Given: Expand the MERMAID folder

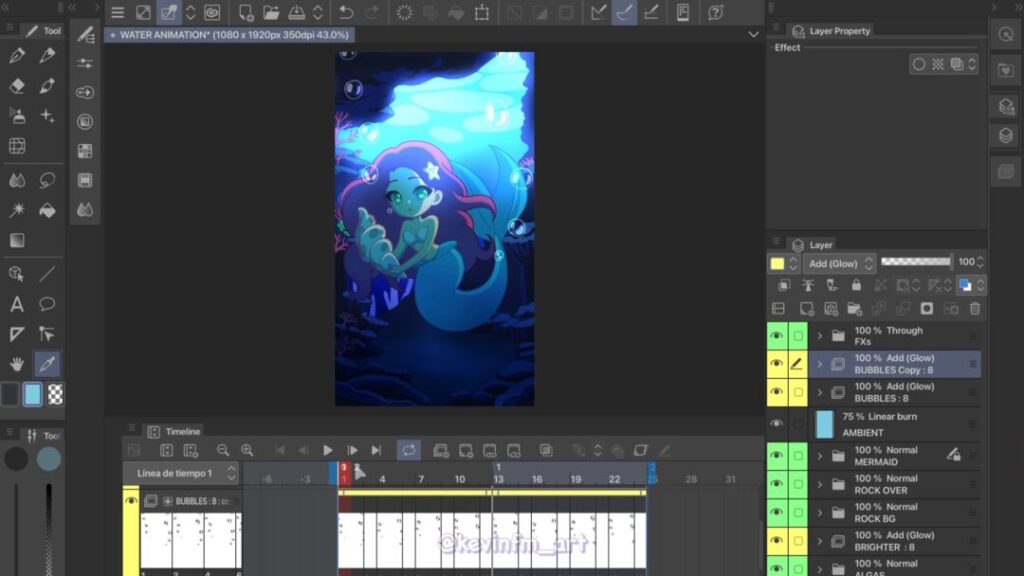Looking at the screenshot, I should tap(820, 456).
